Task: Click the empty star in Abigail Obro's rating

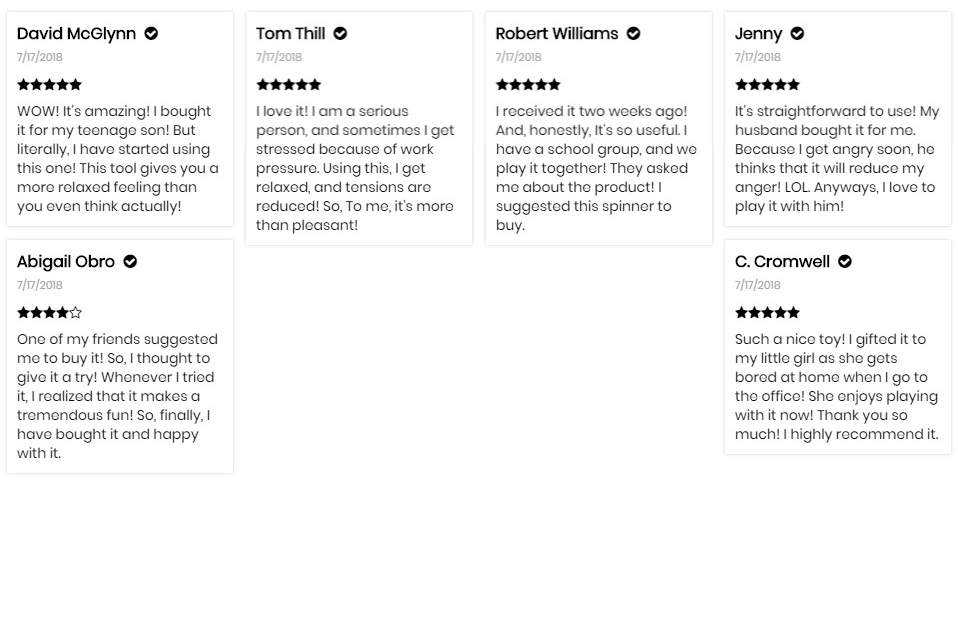Action: tap(76, 313)
